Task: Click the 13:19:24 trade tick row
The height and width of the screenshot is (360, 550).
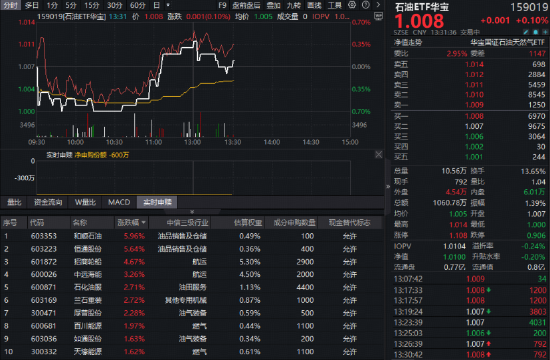Action: (x=470, y=312)
